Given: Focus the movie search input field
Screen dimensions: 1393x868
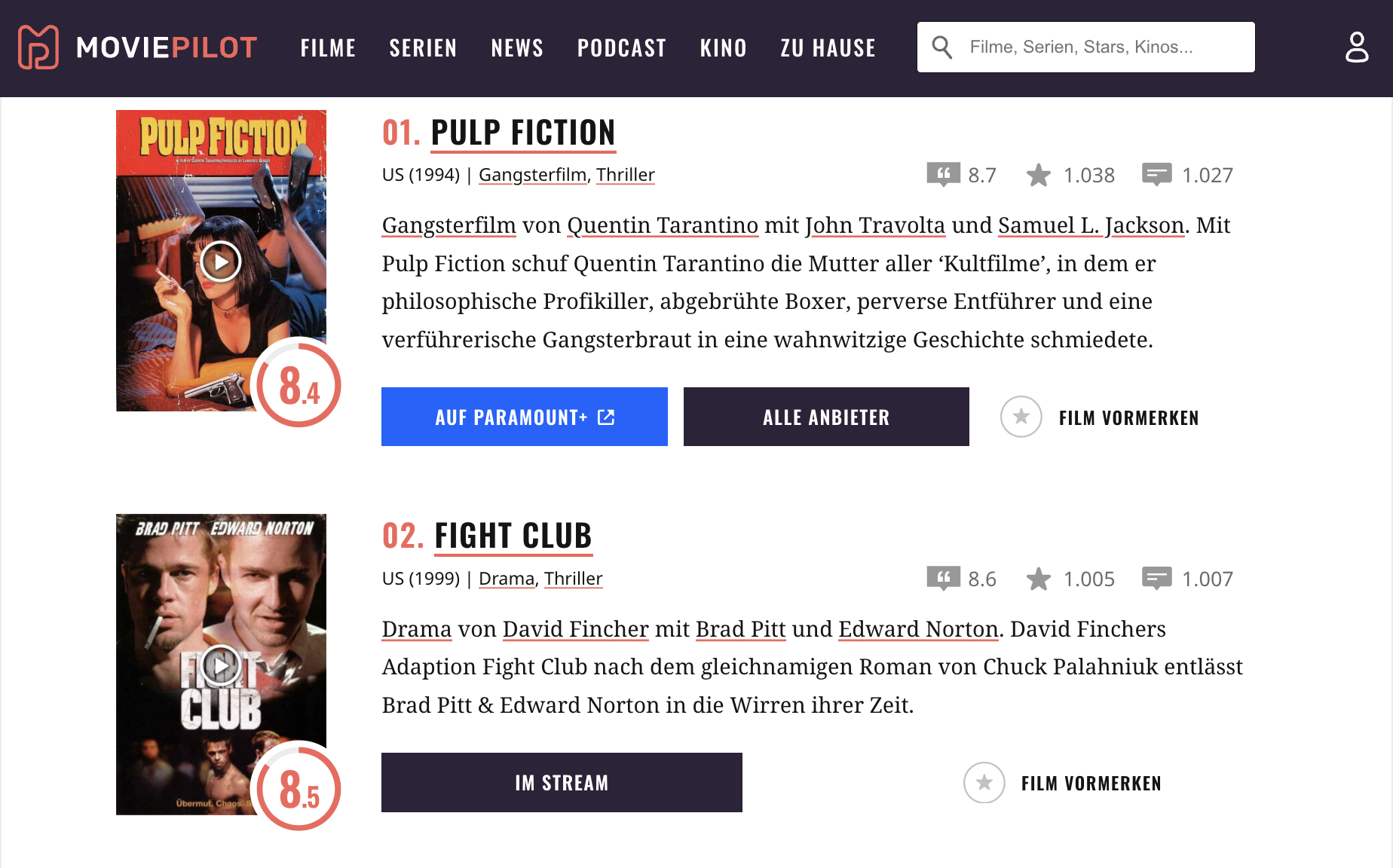Looking at the screenshot, I should tap(1101, 47).
